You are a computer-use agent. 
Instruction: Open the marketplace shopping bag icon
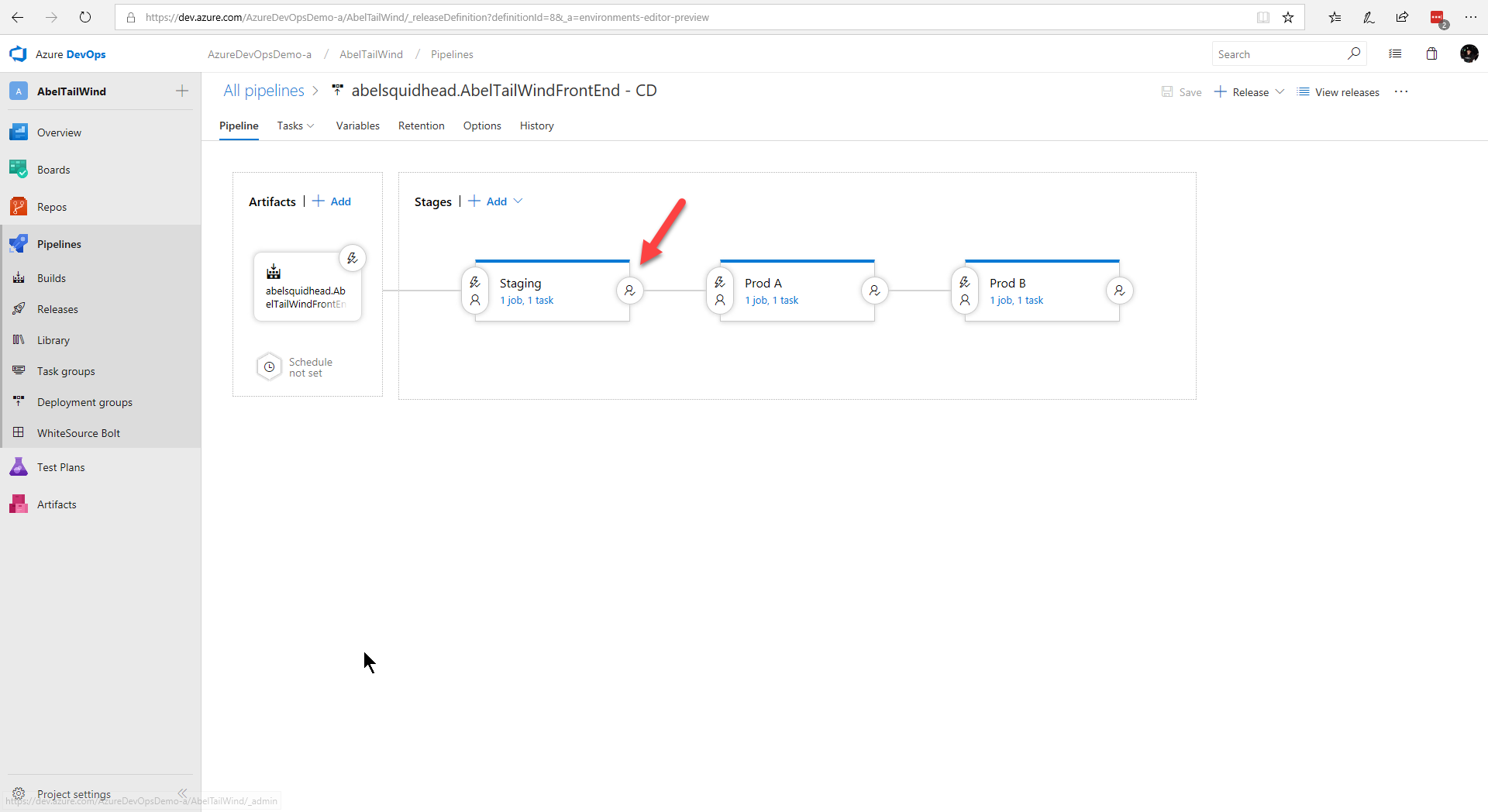pos(1431,53)
